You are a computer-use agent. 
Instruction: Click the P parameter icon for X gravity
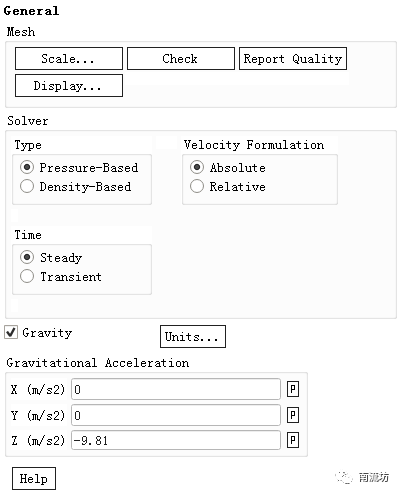pos(293,389)
